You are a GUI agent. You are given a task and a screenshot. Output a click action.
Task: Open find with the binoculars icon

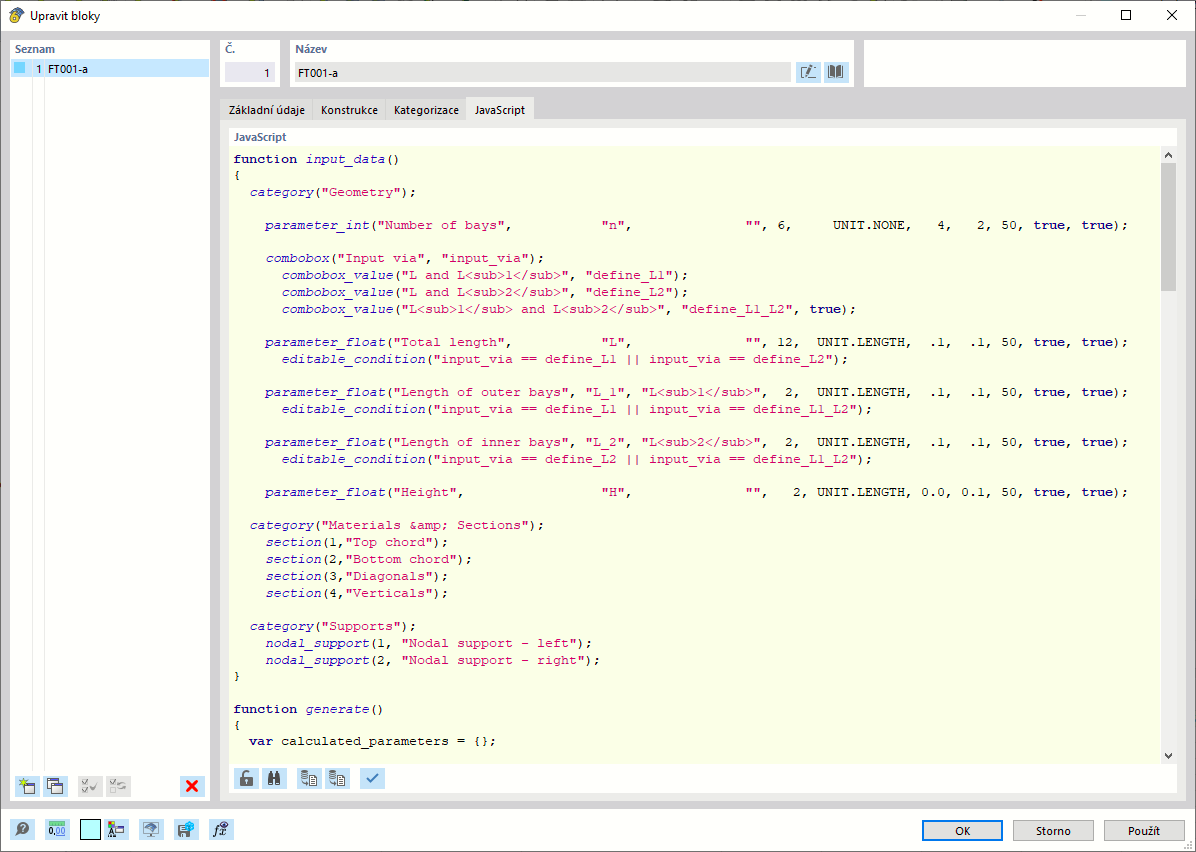coord(275,778)
